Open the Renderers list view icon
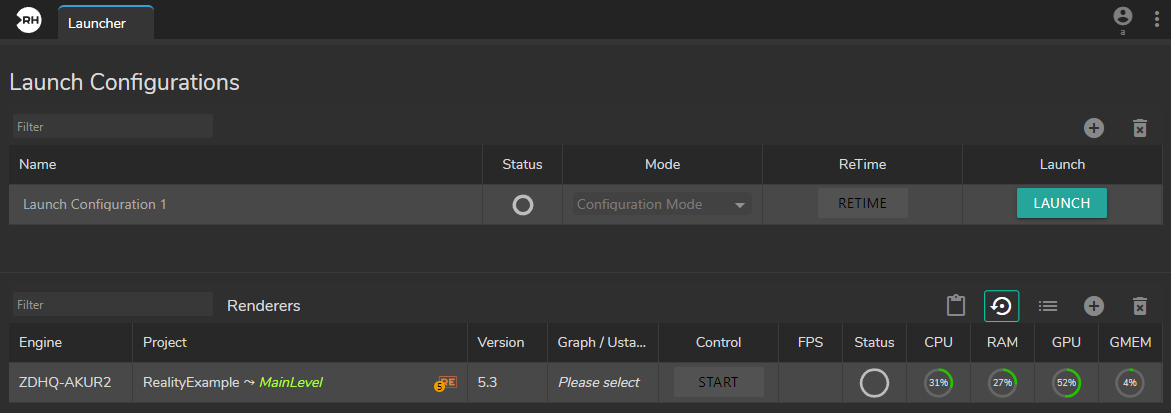 1048,306
